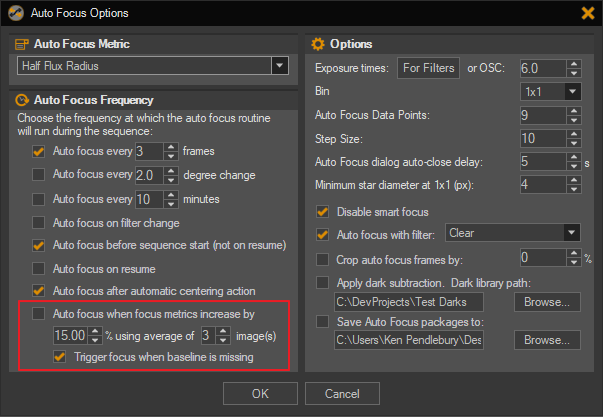Click the Auto Focus Options title icon
Screen dimensions: 603x417
click(x=16, y=13)
